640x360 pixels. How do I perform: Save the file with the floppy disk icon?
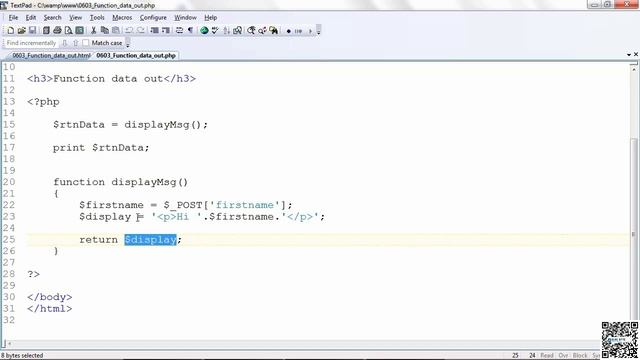click(32, 31)
